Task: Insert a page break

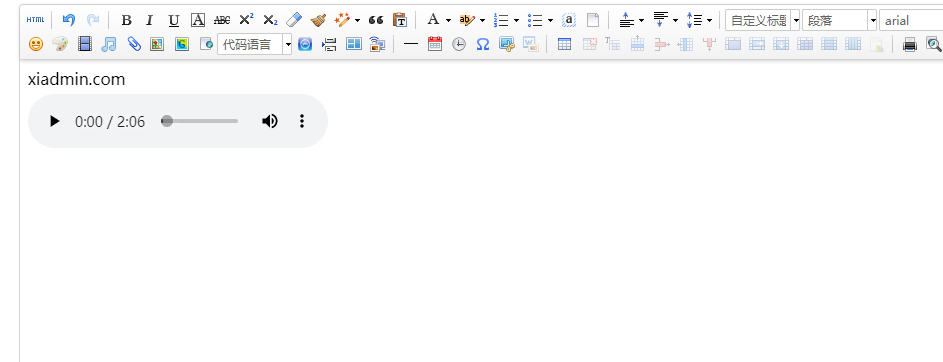Action: tap(329, 44)
